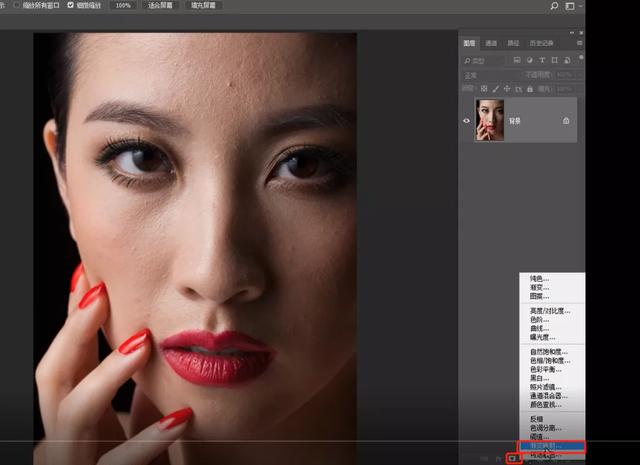Filter layers by shape layers icon
This screenshot has height=465, width=640.
click(x=554, y=60)
